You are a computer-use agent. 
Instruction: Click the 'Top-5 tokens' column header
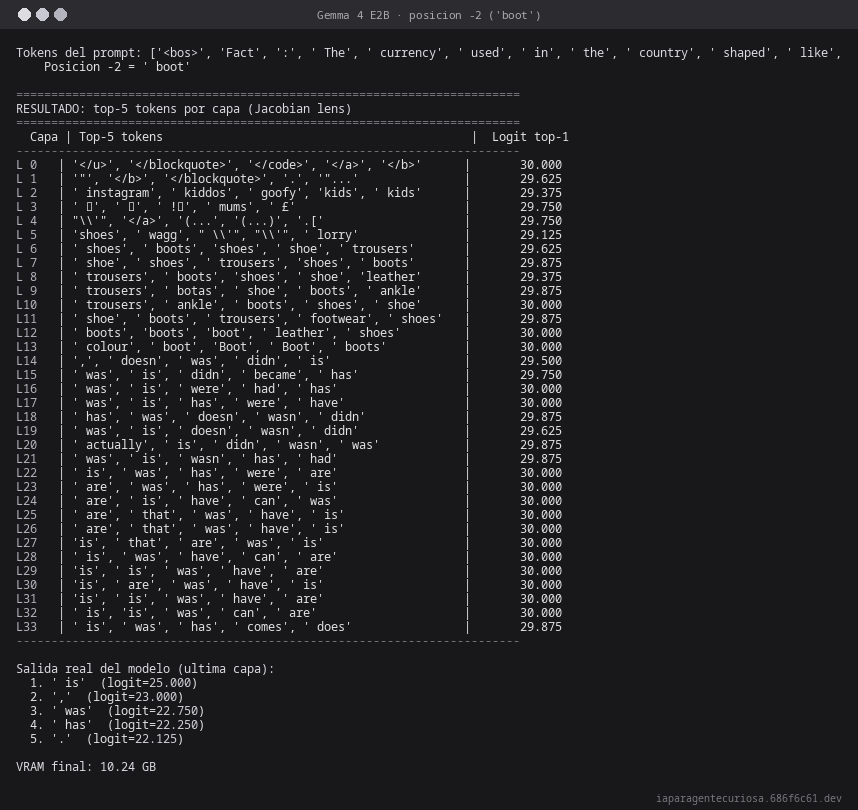point(121,137)
